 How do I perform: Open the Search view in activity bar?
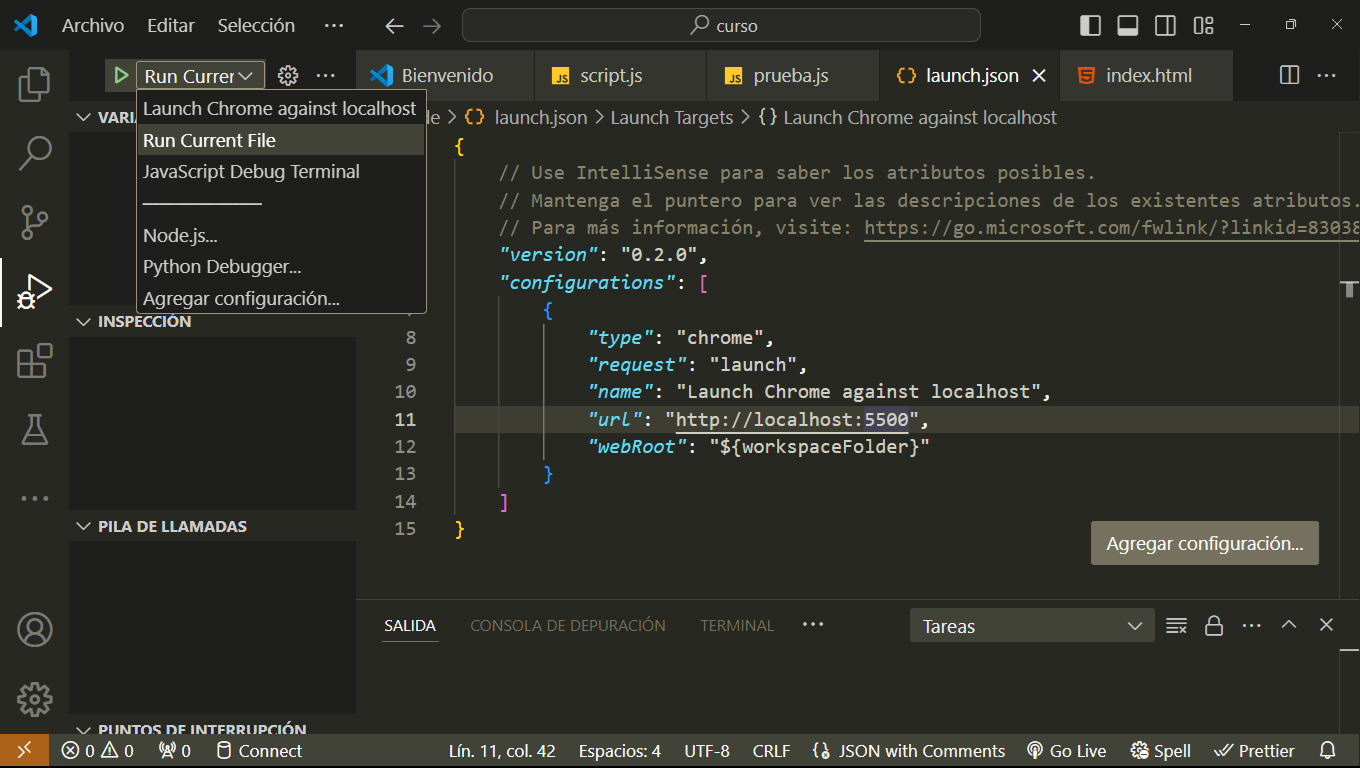[x=35, y=152]
